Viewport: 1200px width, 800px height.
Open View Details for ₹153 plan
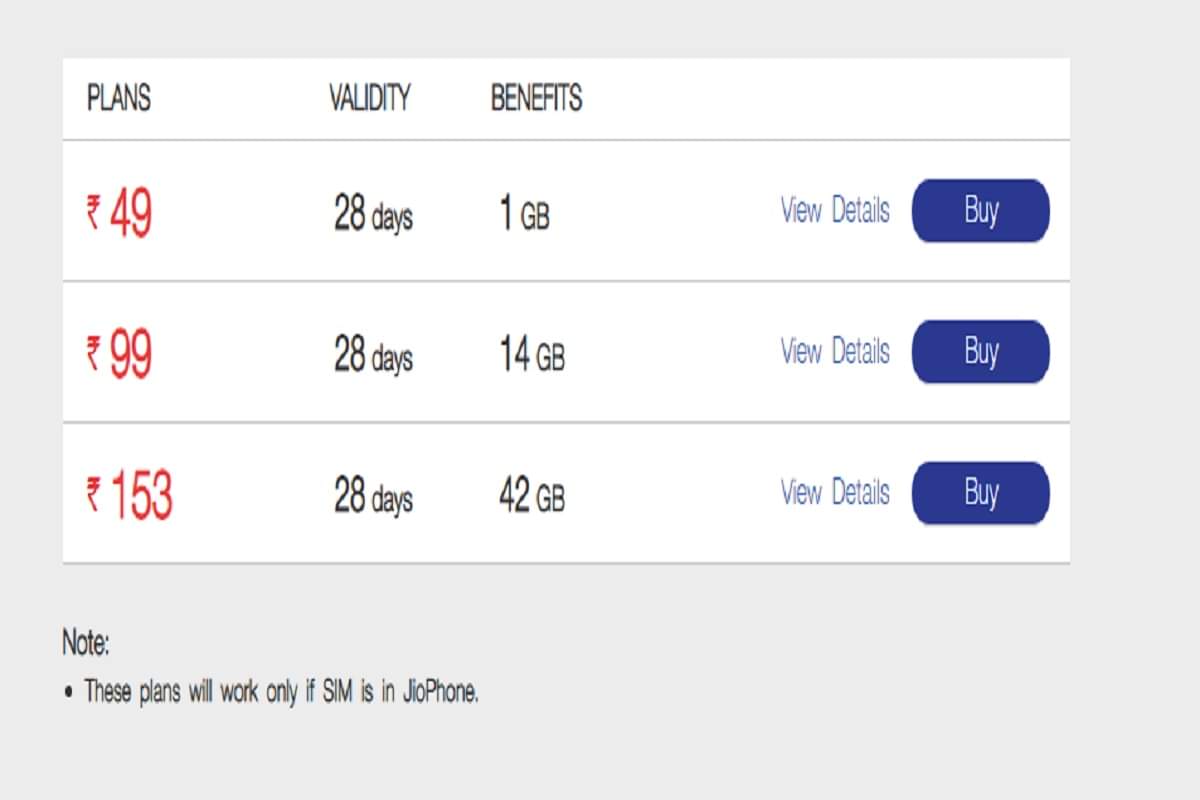(834, 493)
